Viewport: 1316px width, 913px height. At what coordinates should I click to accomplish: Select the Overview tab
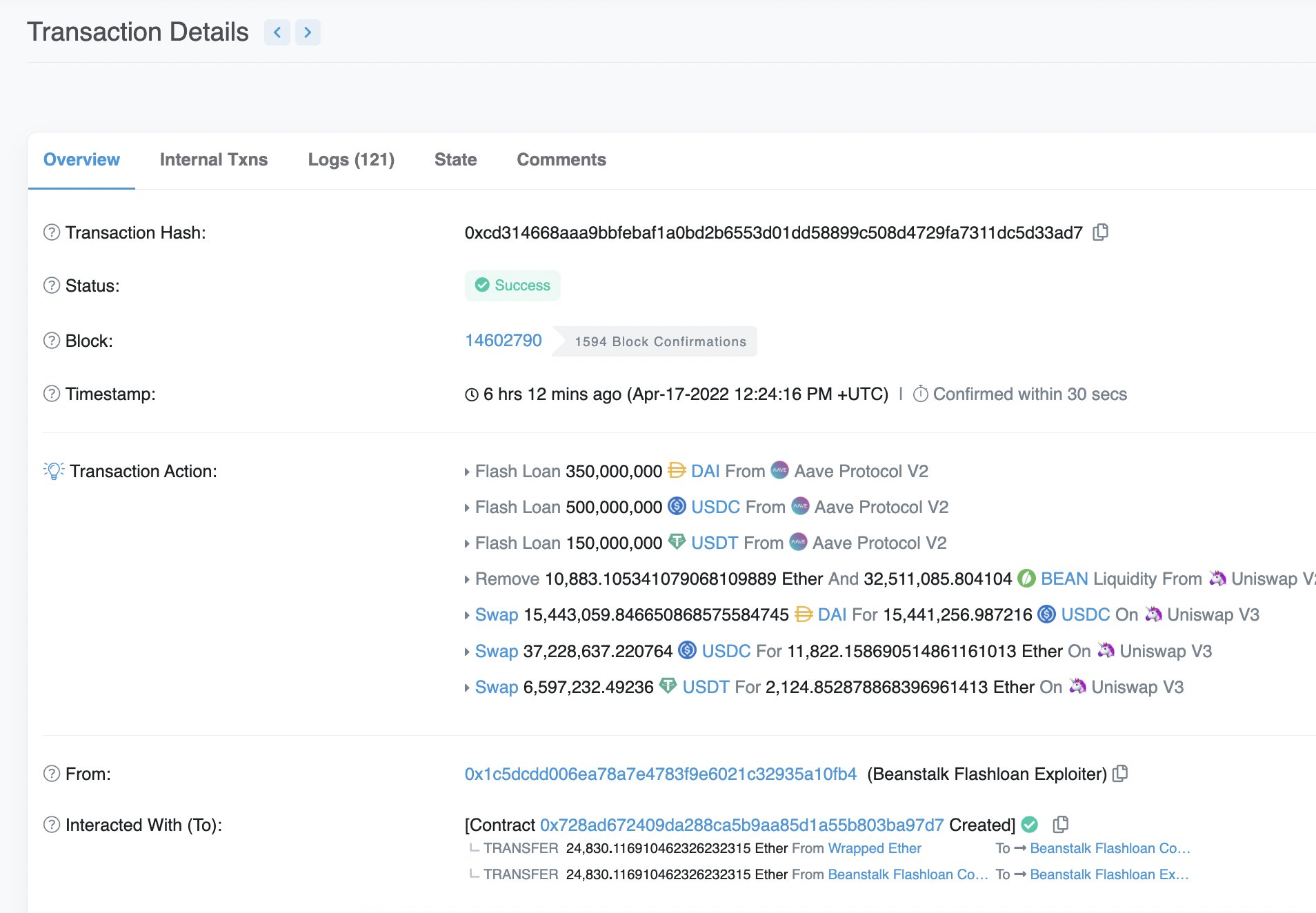pos(81,159)
